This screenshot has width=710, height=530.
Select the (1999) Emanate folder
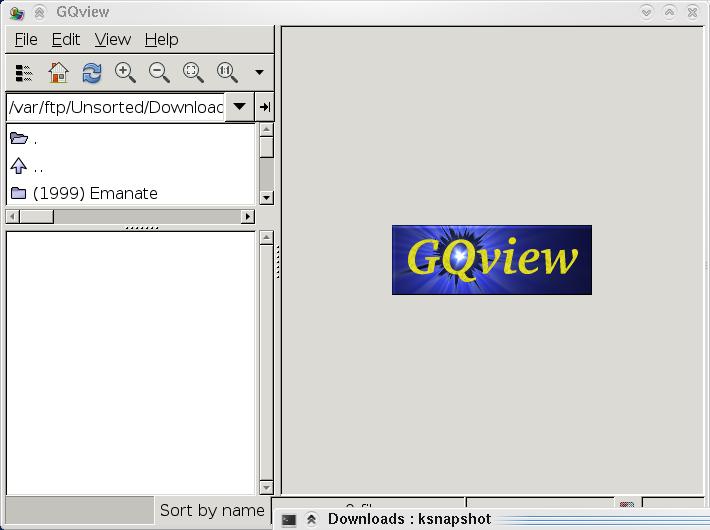click(x=131, y=193)
